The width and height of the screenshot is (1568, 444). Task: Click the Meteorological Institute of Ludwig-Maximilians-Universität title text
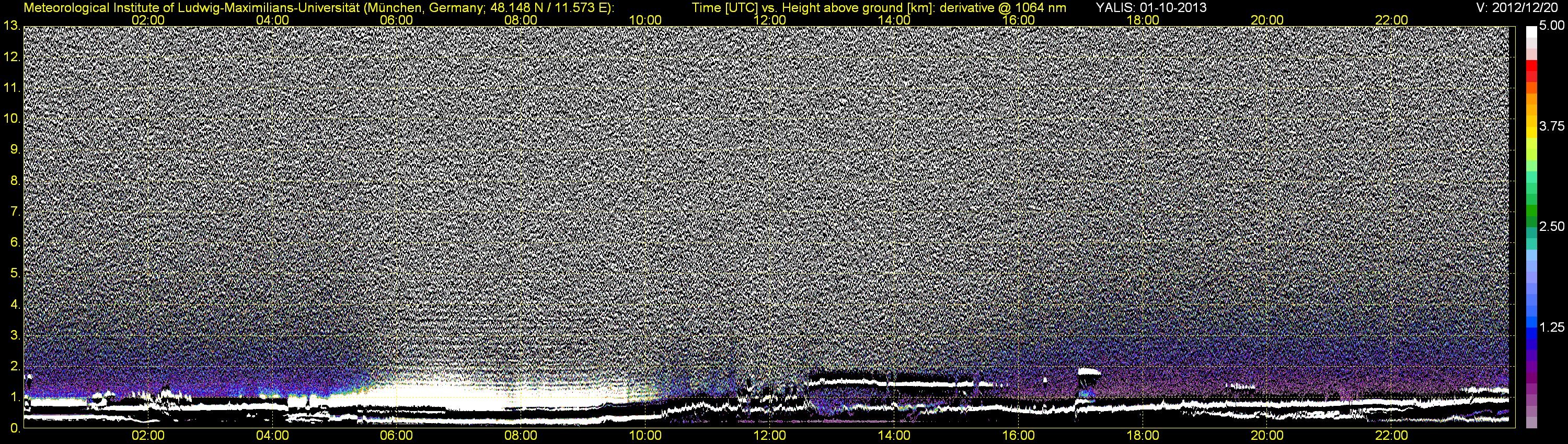[x=318, y=8]
